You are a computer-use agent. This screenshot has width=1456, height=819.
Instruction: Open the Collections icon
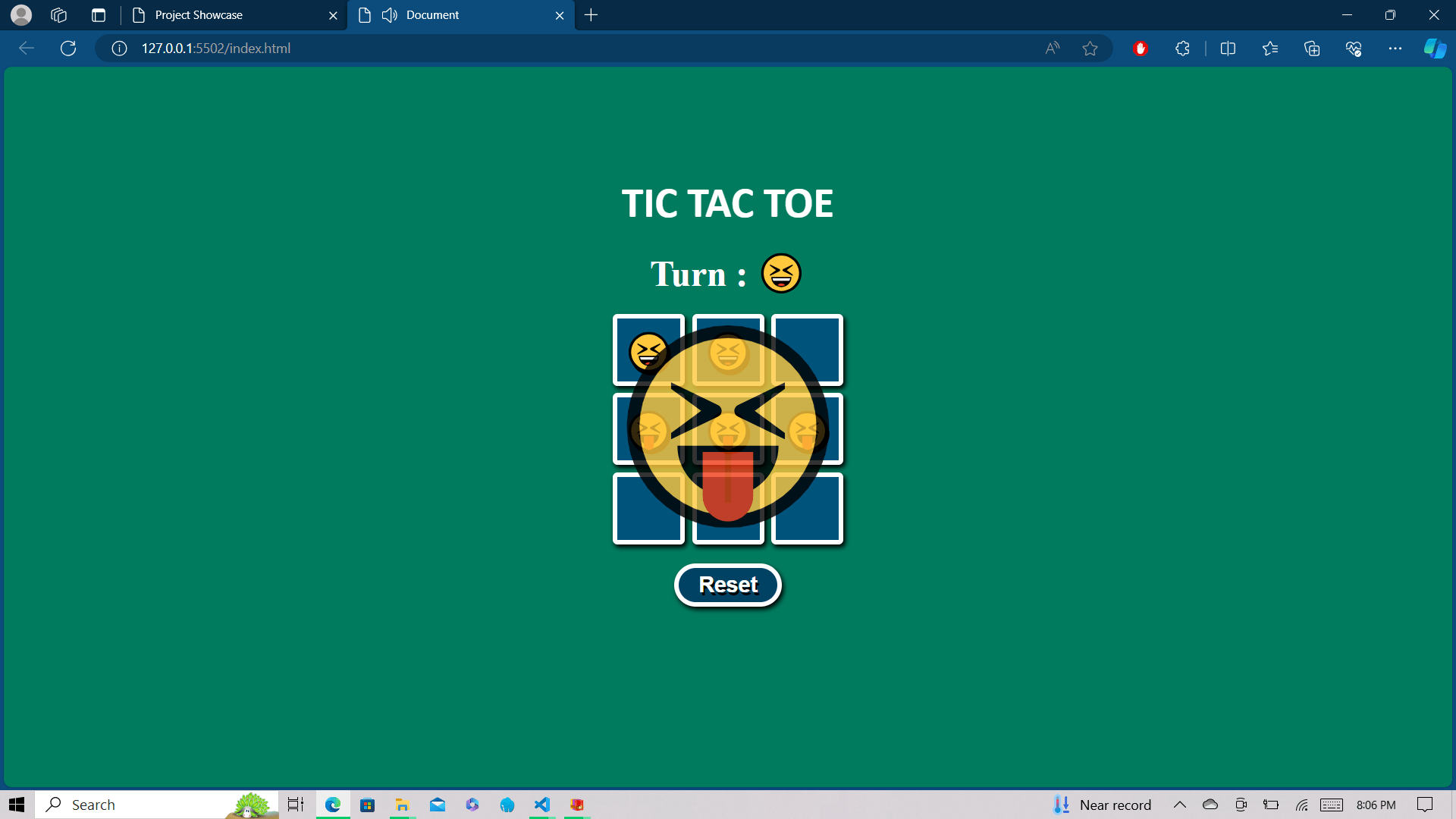coord(1312,49)
